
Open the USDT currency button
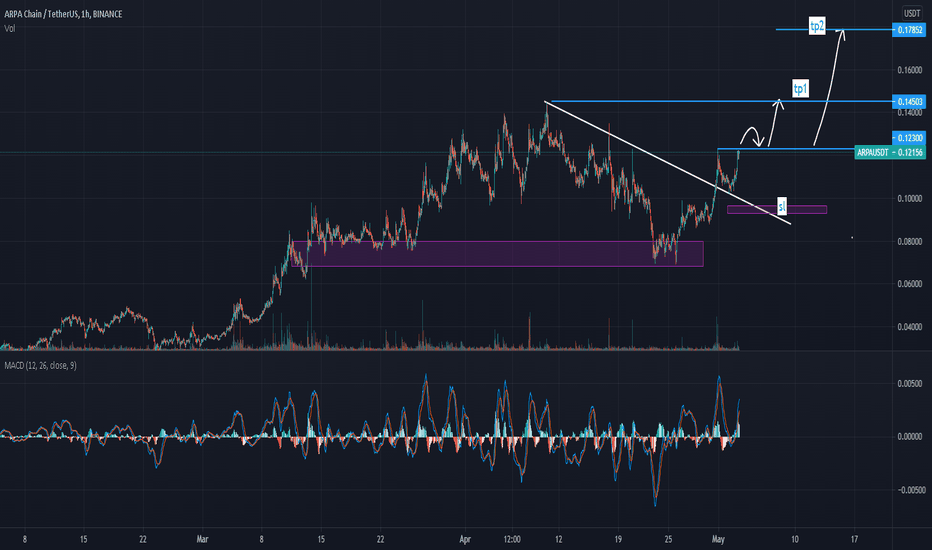pyautogui.click(x=912, y=13)
